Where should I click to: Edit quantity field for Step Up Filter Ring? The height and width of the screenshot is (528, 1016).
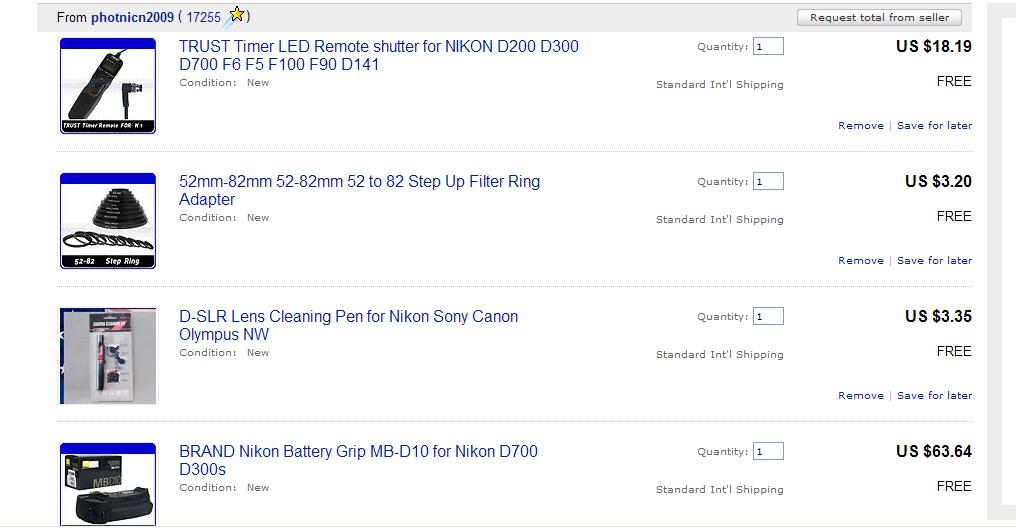(768, 181)
